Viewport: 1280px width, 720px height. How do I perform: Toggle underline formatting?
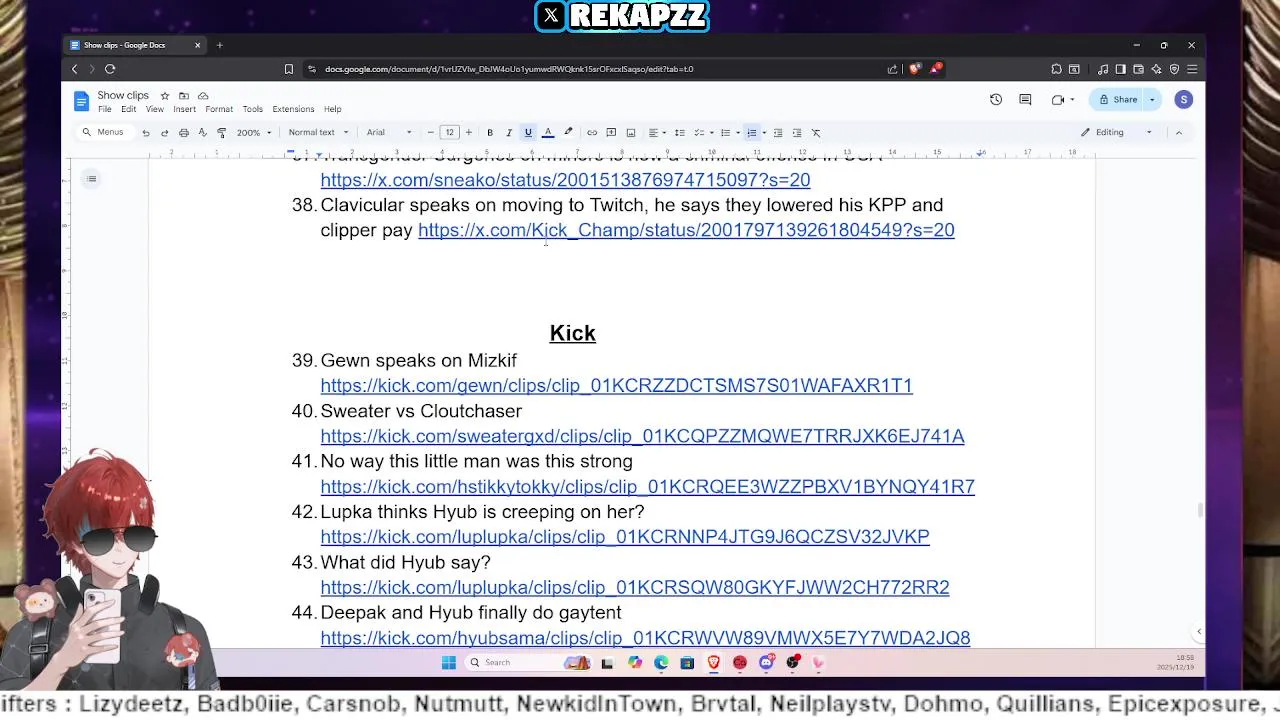tap(528, 133)
